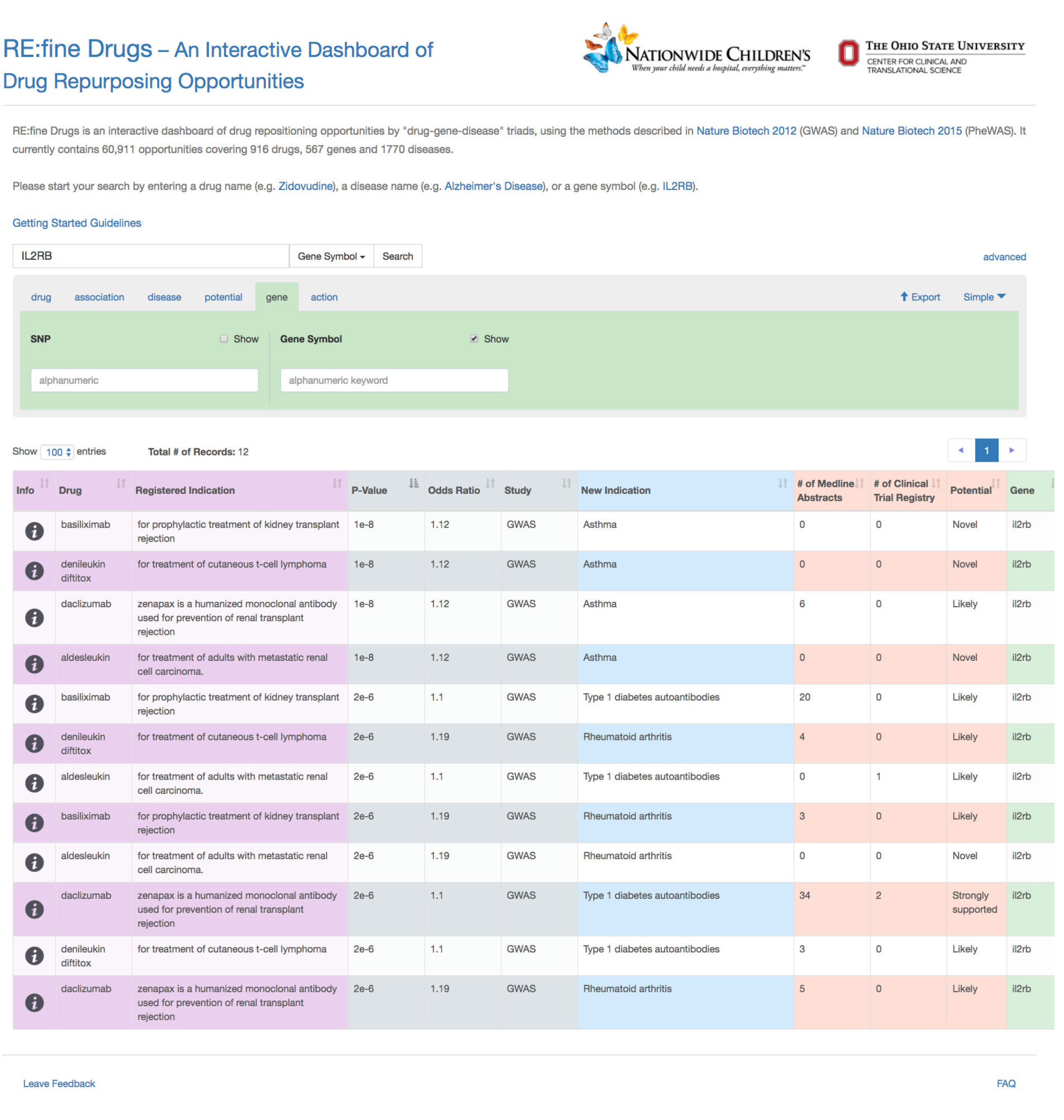This screenshot has height=1120, width=1064.
Task: Open the Gene Symbol search-type dropdown
Action: pyautogui.click(x=331, y=257)
